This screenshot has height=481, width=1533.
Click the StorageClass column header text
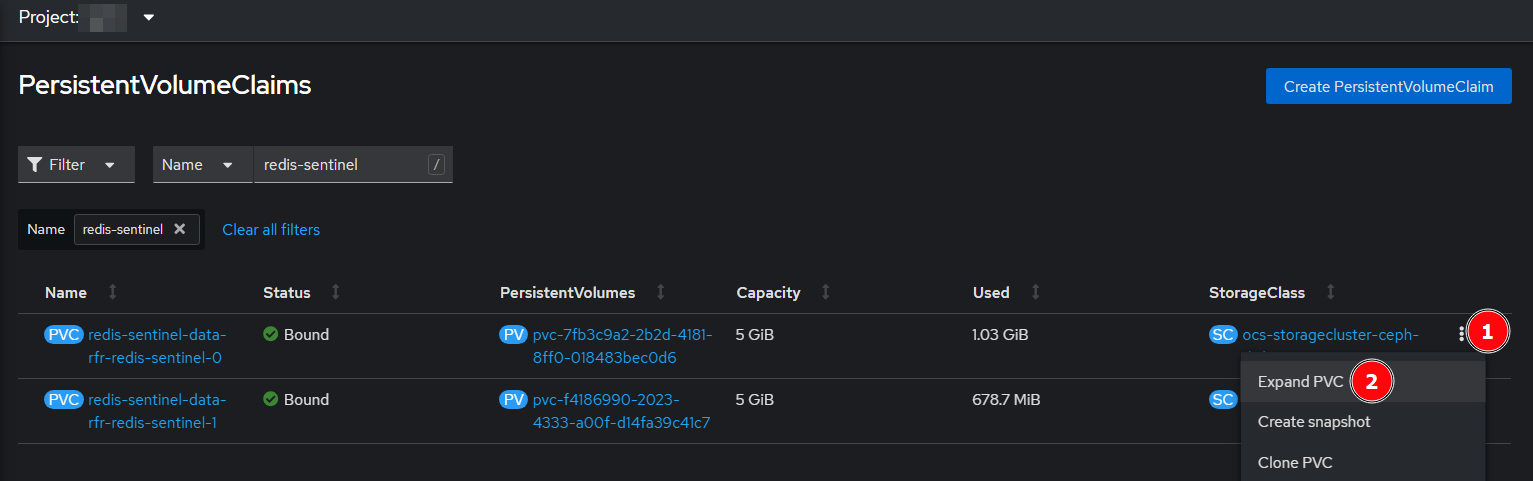point(1257,293)
